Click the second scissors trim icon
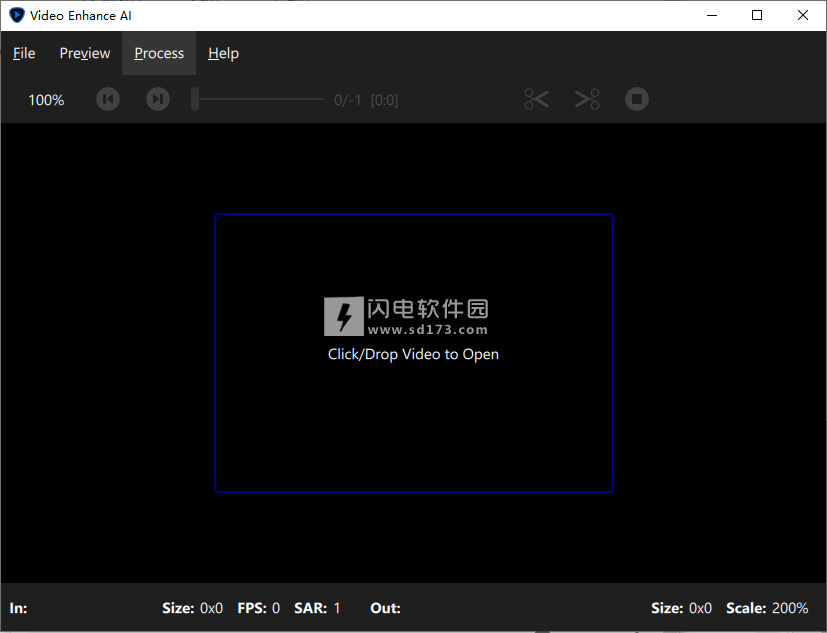This screenshot has height=633, width=827. coord(587,99)
